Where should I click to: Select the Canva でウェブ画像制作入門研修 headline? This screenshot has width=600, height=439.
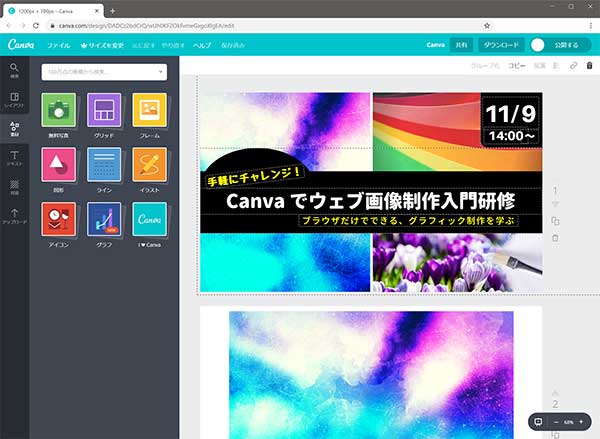click(x=370, y=201)
